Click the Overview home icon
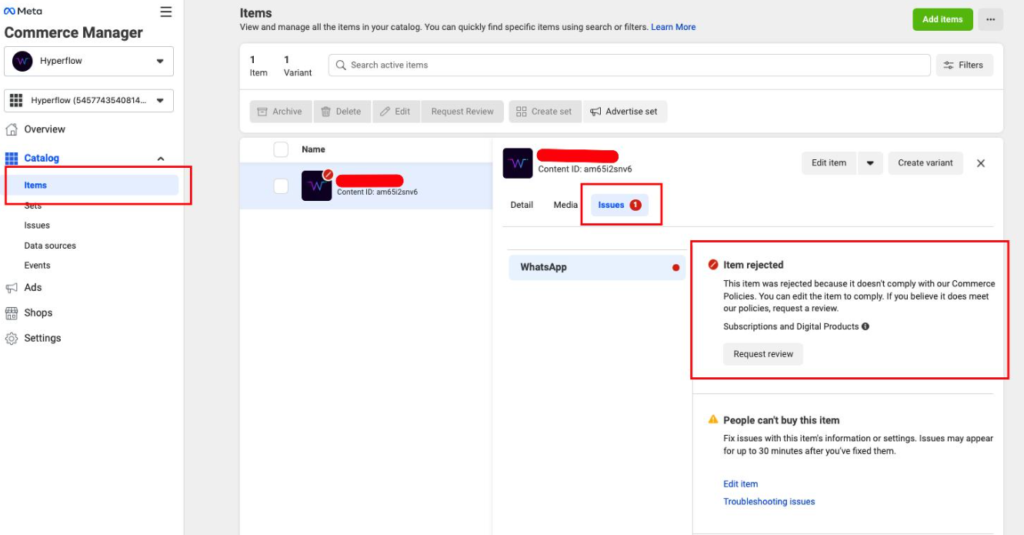 [x=11, y=129]
